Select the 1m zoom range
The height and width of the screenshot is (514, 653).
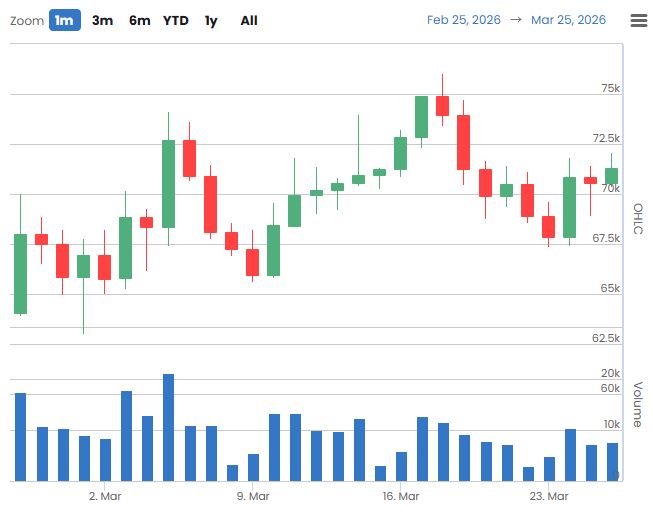tap(64, 20)
